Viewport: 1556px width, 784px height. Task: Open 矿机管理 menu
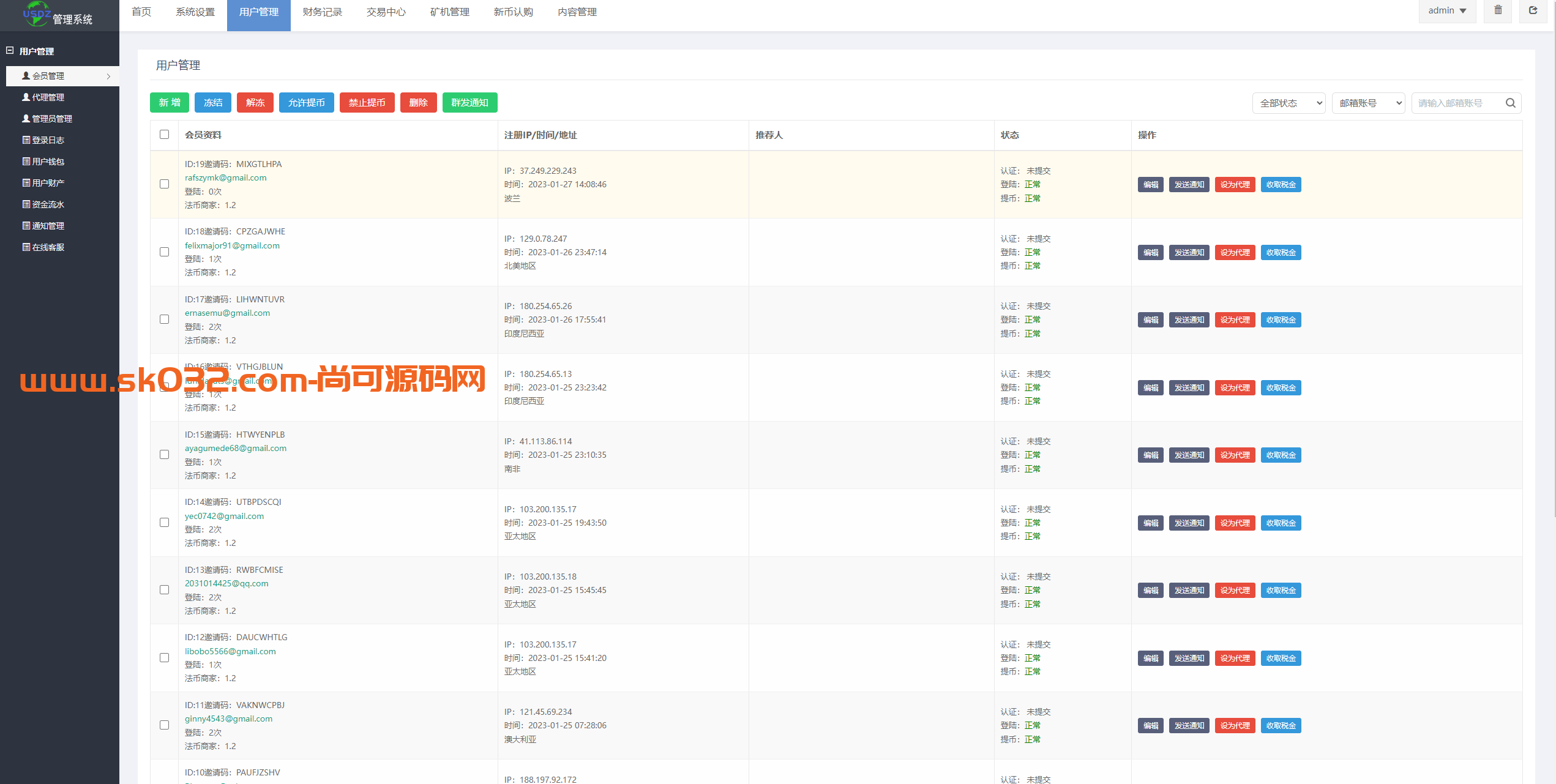point(450,12)
